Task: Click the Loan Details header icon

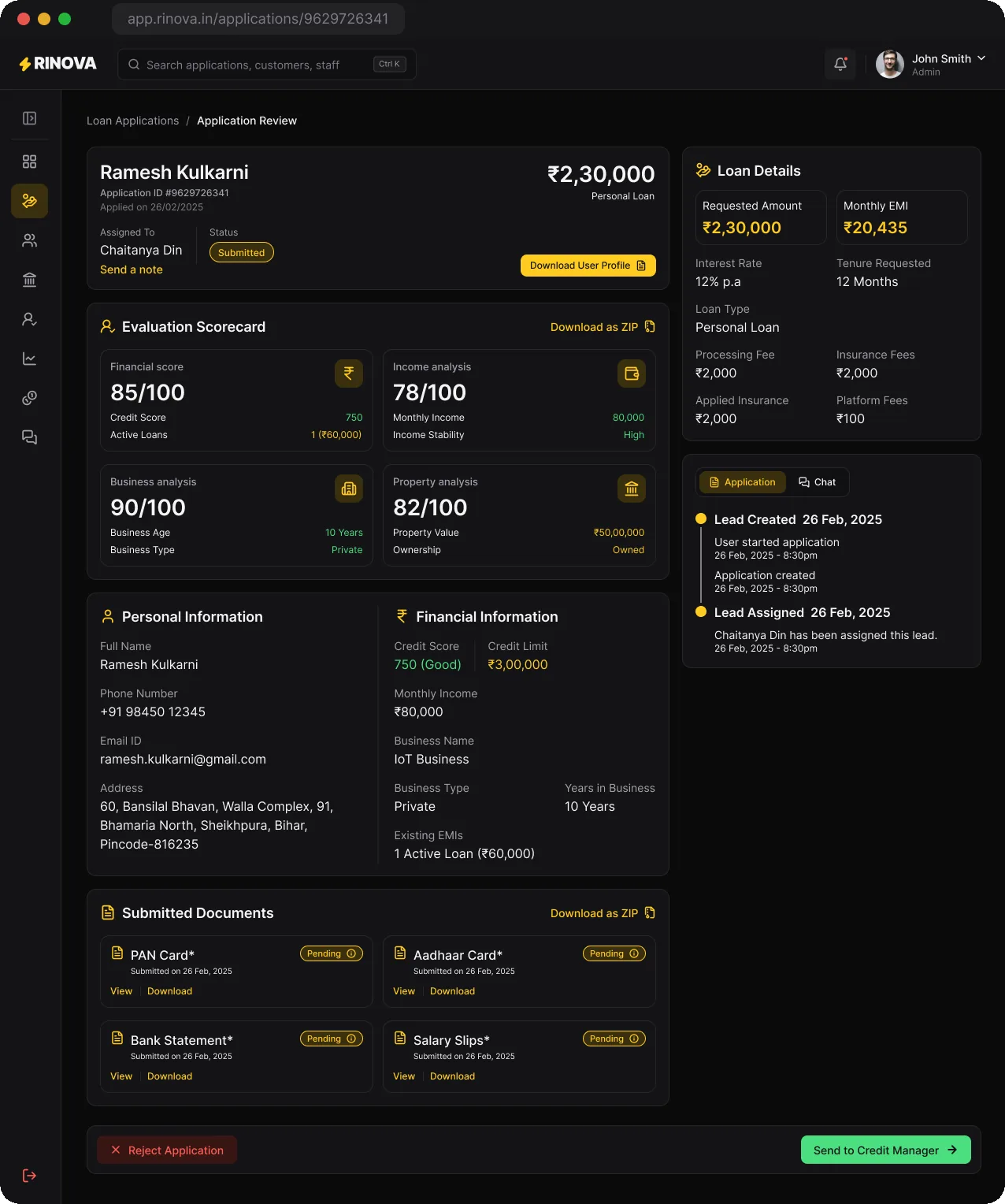Action: point(703,170)
